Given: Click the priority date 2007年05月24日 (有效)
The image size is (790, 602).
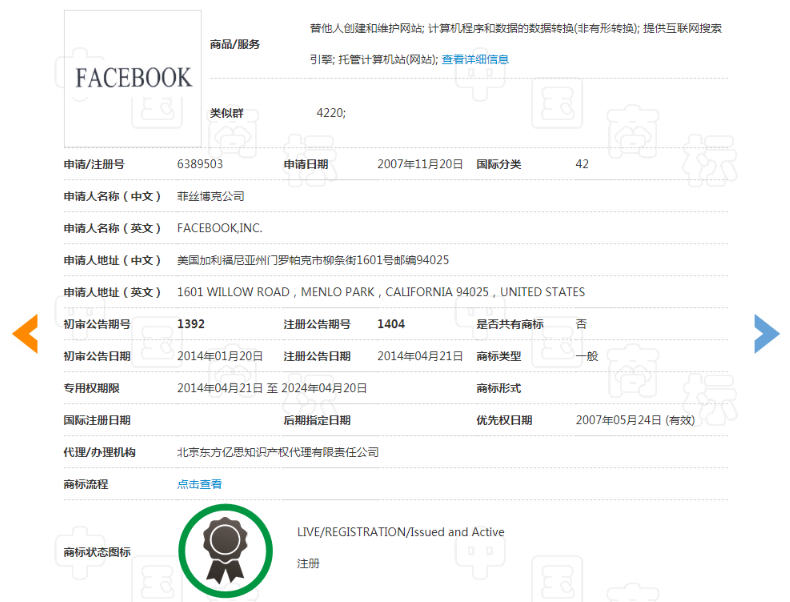Looking at the screenshot, I should click(x=635, y=420).
